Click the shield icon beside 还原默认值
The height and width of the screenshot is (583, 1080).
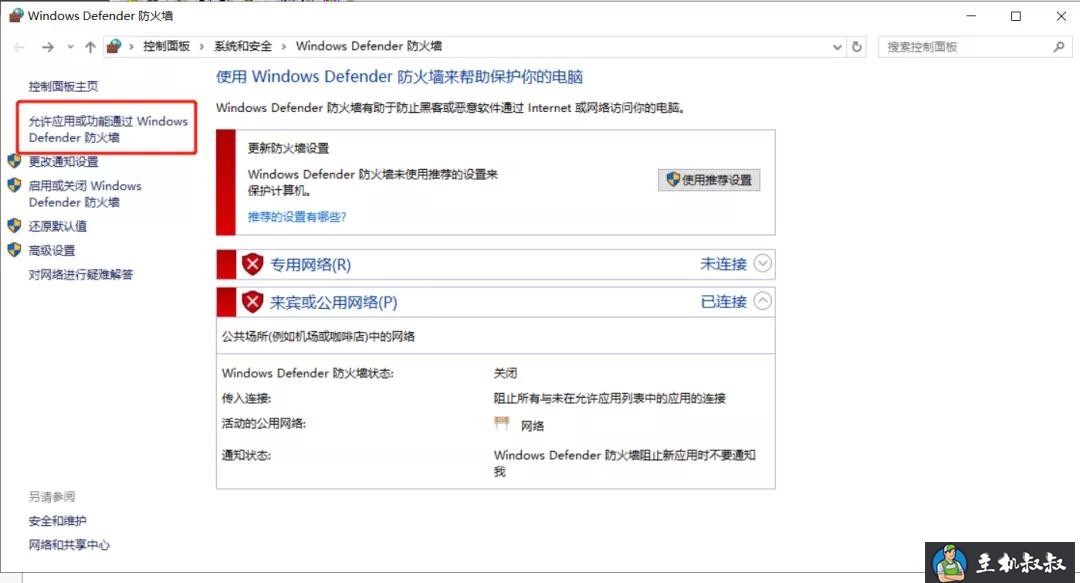pyautogui.click(x=14, y=225)
